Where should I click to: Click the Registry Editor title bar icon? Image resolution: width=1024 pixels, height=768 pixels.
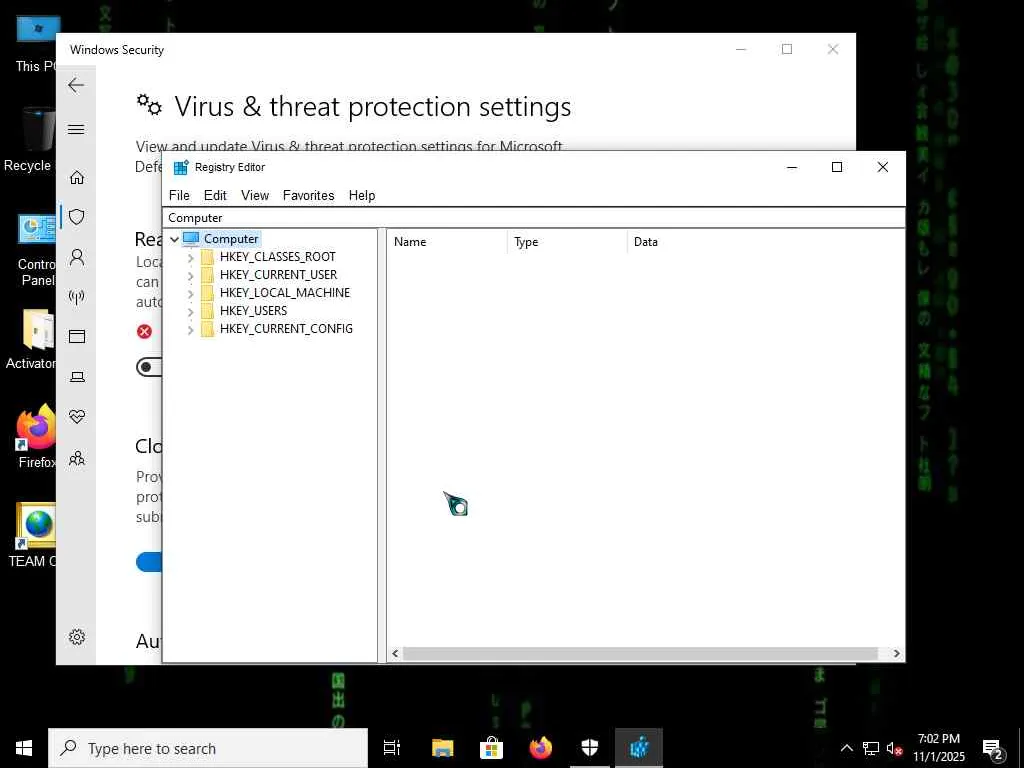pos(181,167)
